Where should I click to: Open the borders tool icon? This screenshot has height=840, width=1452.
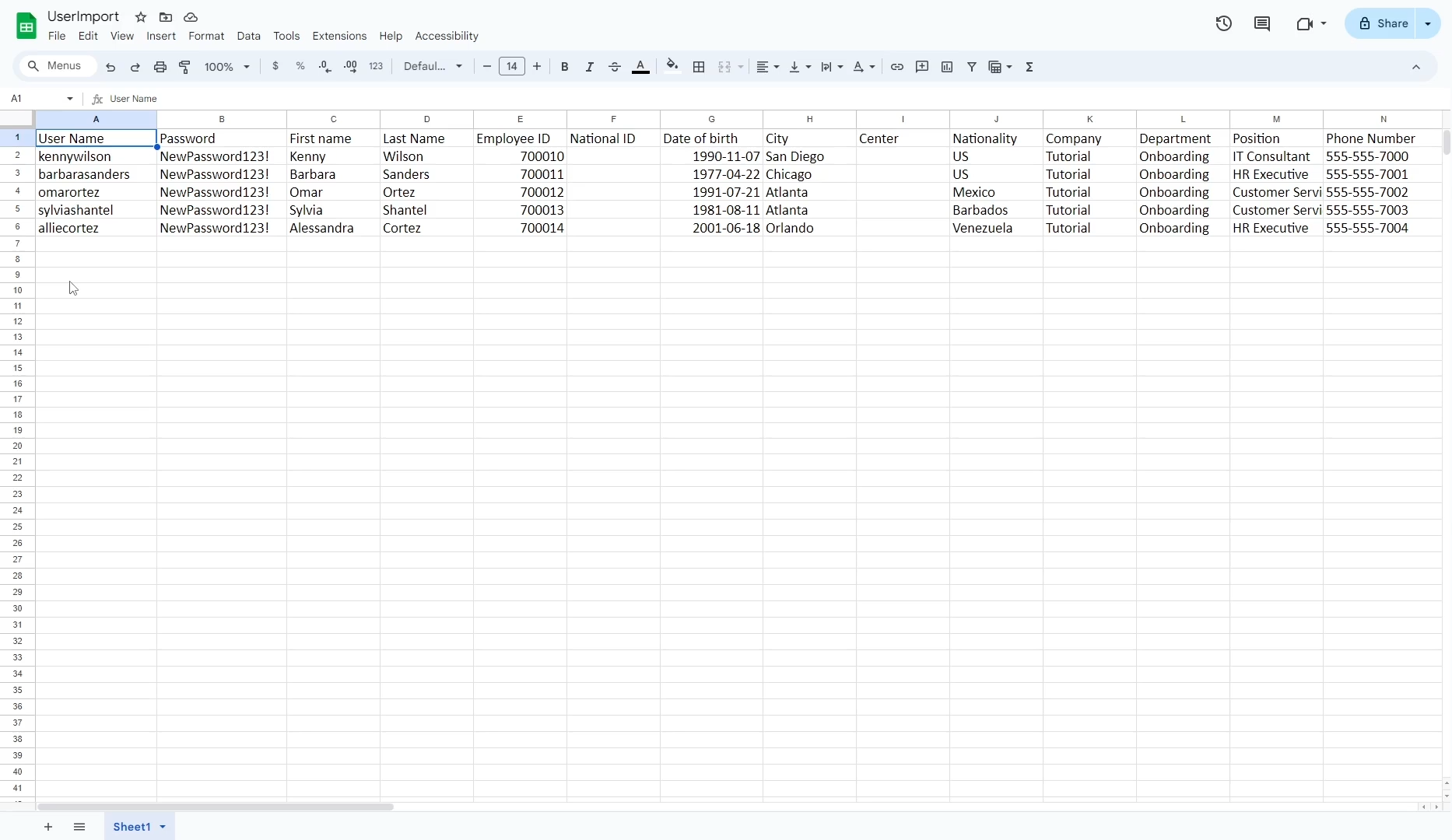click(x=699, y=68)
